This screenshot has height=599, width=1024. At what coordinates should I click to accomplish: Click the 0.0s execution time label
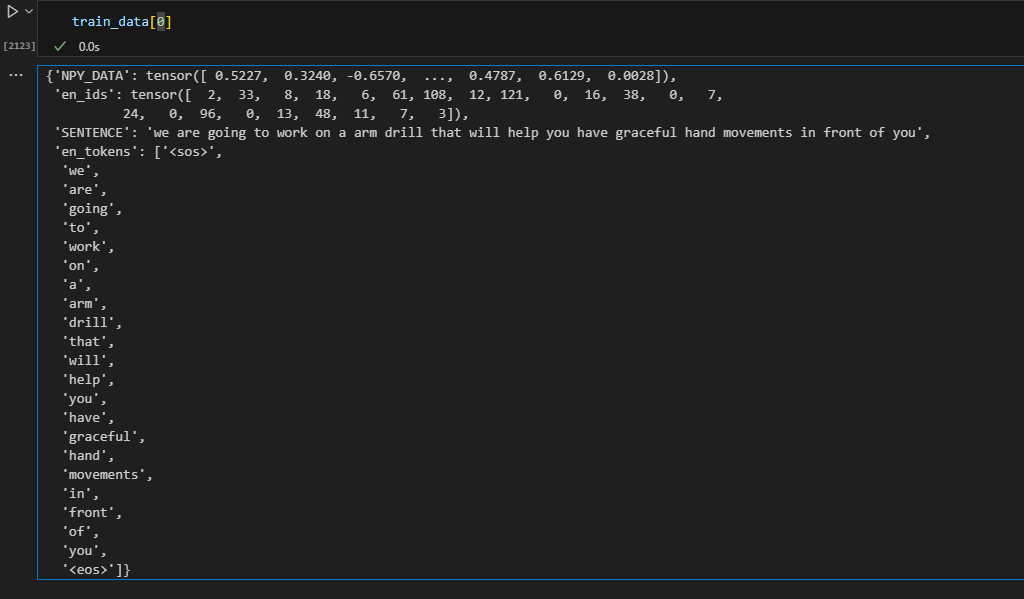coord(89,47)
